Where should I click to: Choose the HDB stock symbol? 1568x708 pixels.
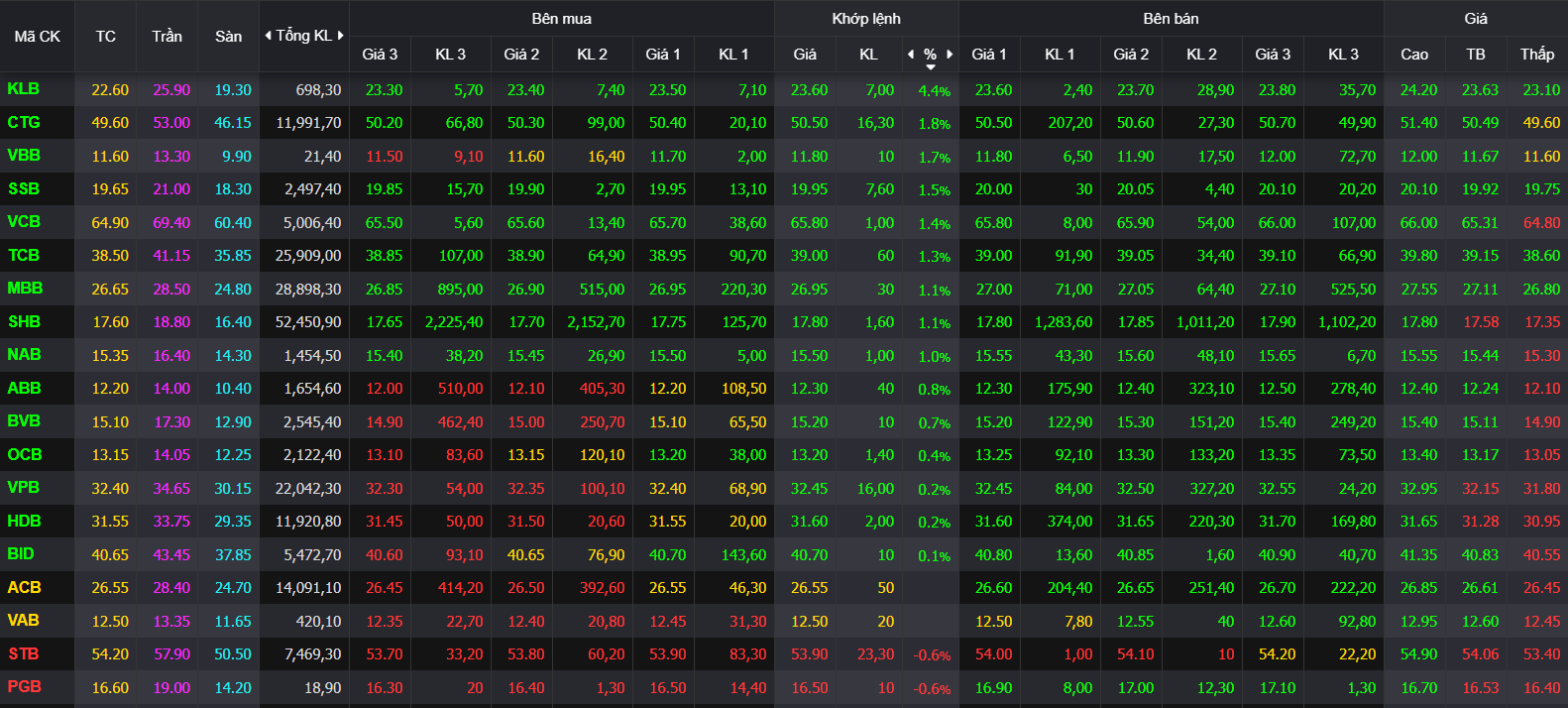[x=24, y=522]
